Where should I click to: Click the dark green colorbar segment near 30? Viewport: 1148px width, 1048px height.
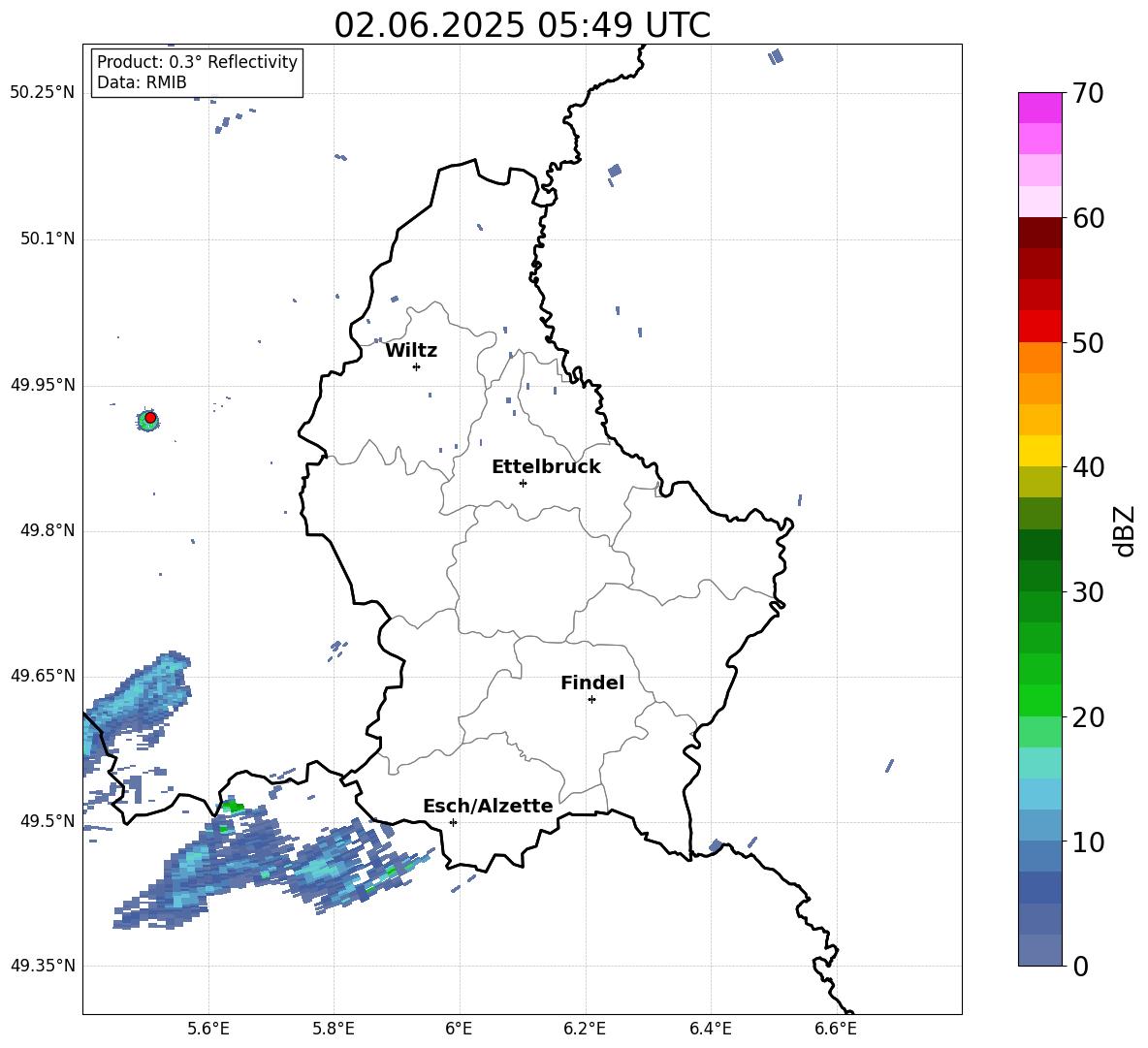pyautogui.click(x=1039, y=576)
